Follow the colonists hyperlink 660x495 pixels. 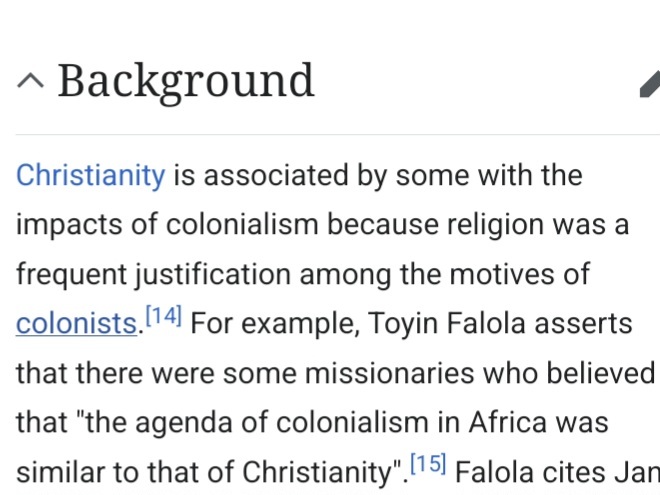[x=75, y=324]
